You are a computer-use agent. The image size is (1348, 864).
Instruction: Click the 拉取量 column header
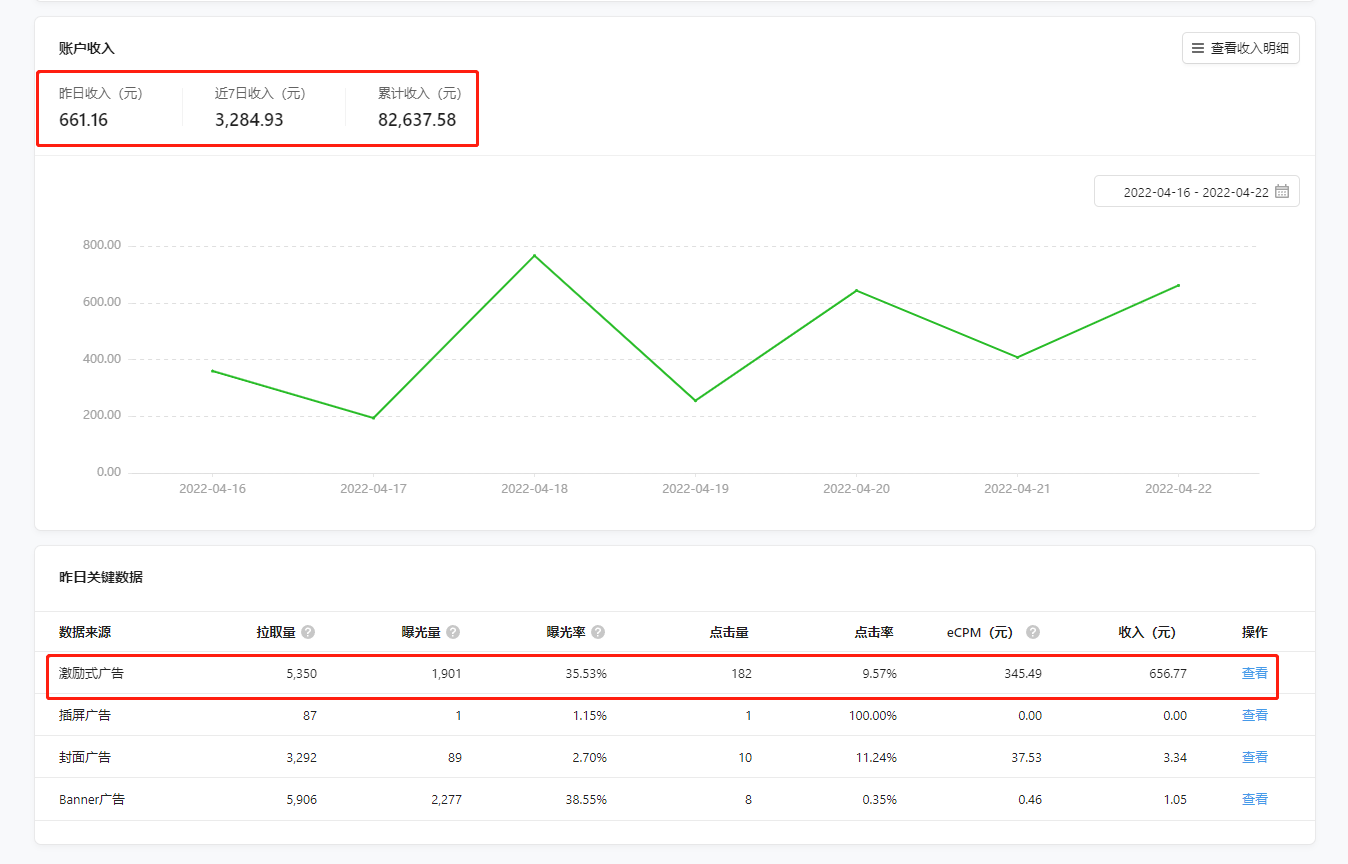(x=276, y=632)
